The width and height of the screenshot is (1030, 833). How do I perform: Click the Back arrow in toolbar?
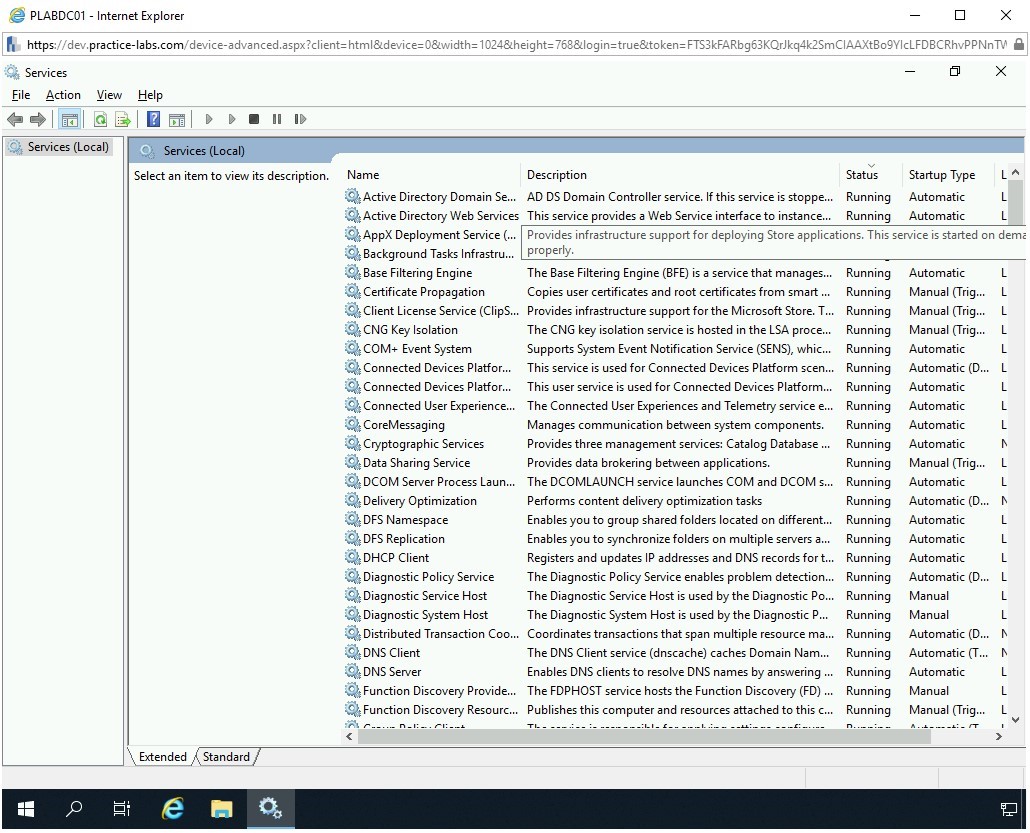(x=15, y=119)
